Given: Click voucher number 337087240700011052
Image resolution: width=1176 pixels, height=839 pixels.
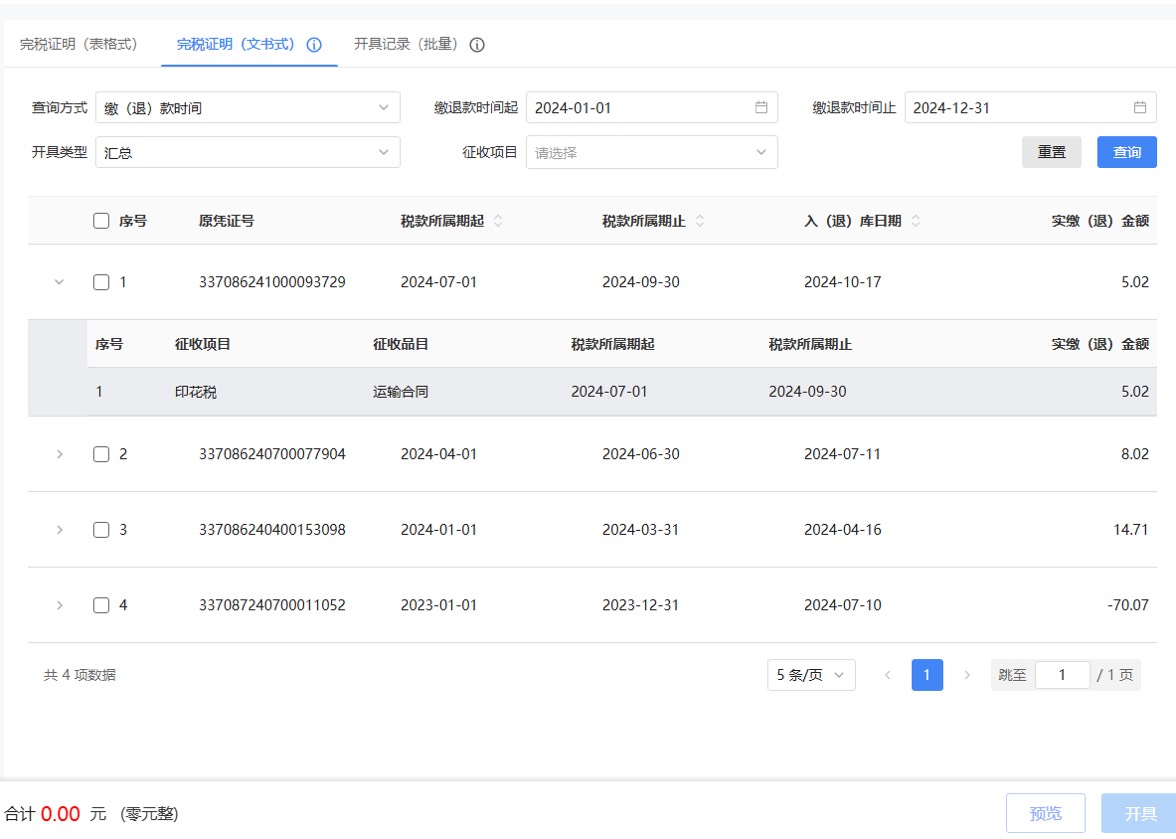Looking at the screenshot, I should 272,605.
